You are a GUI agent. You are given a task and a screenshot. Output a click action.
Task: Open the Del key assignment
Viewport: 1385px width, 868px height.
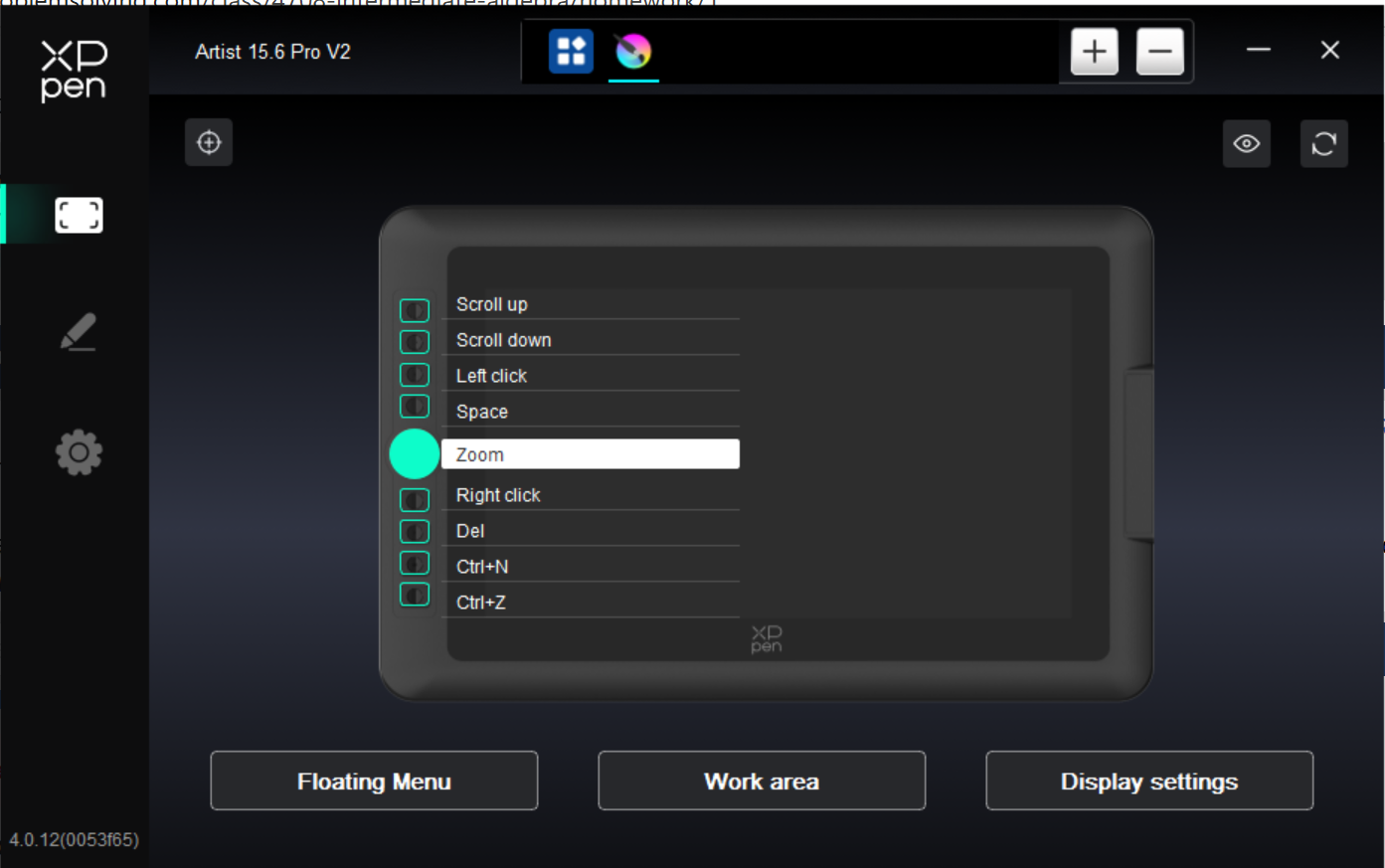(x=591, y=531)
